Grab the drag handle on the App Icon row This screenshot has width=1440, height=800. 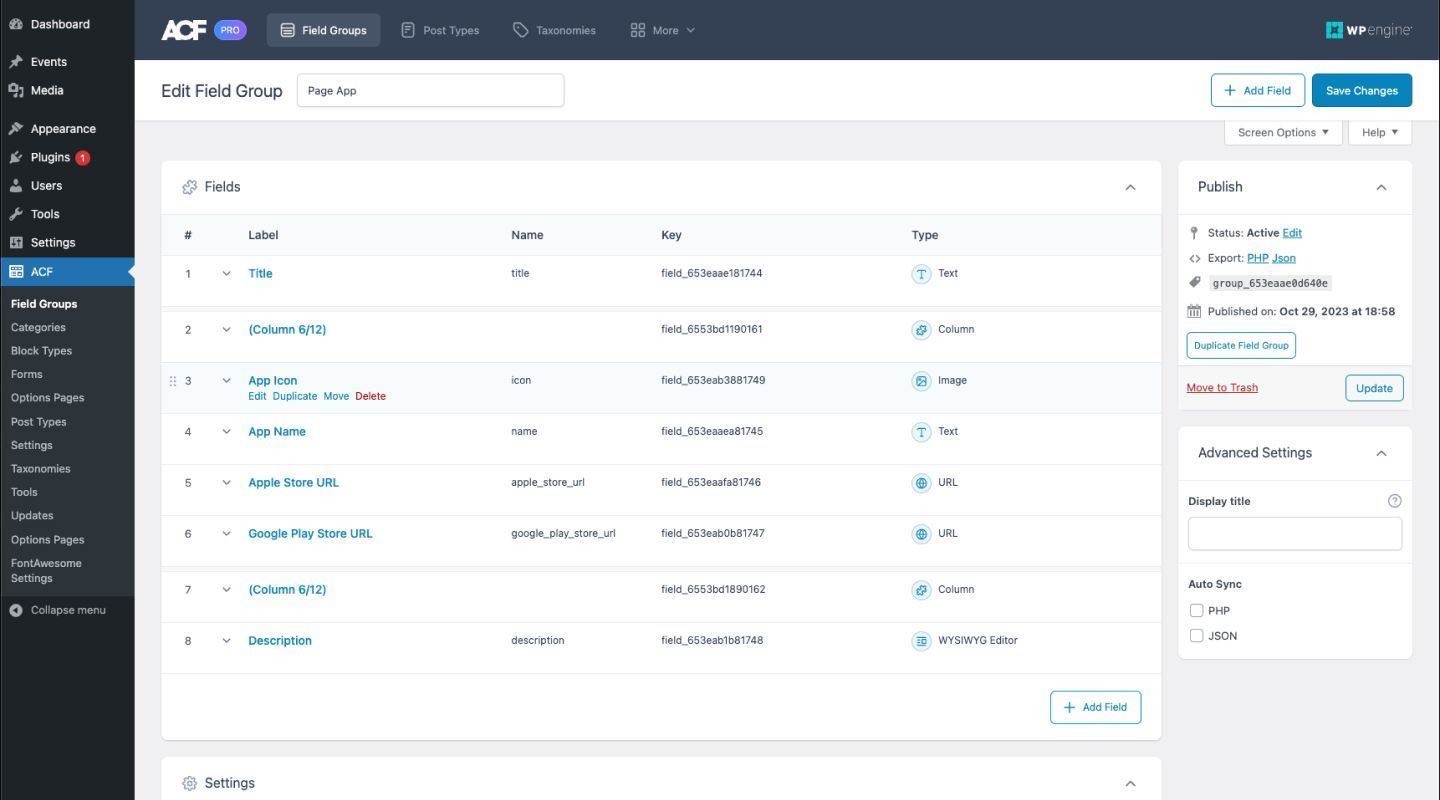(x=172, y=380)
